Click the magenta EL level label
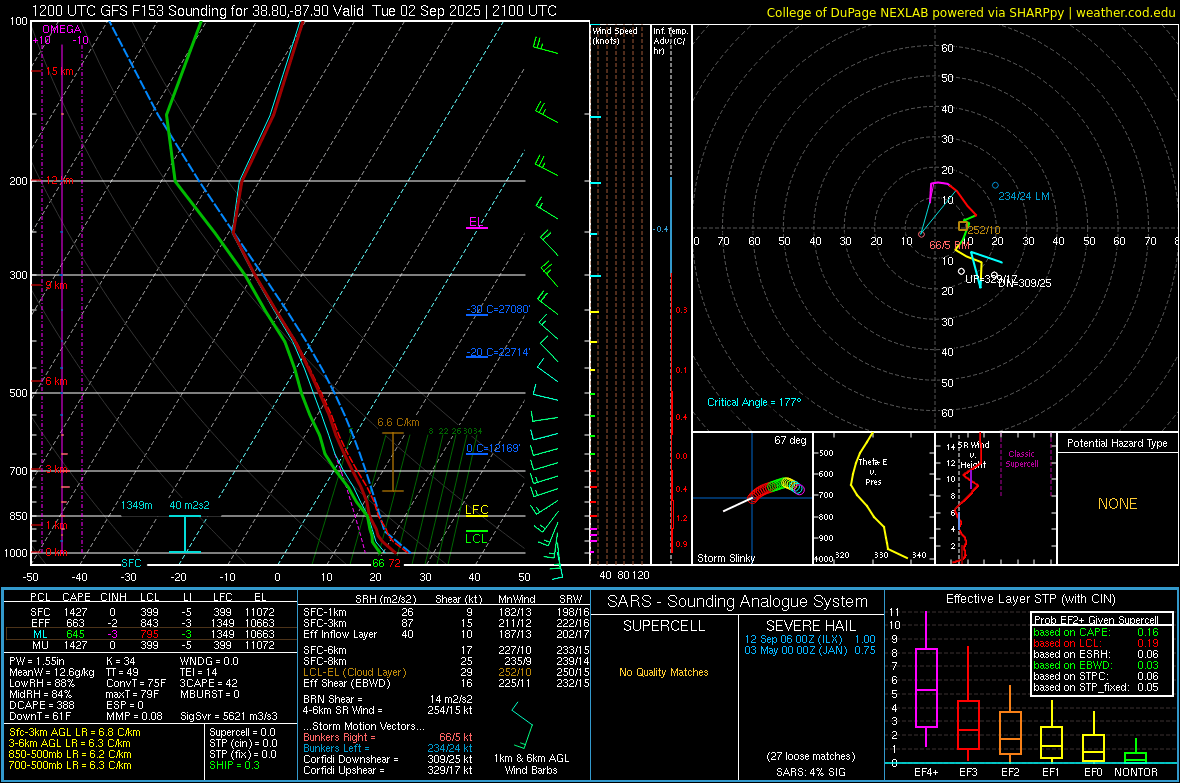The height and width of the screenshot is (783, 1180). 476,222
